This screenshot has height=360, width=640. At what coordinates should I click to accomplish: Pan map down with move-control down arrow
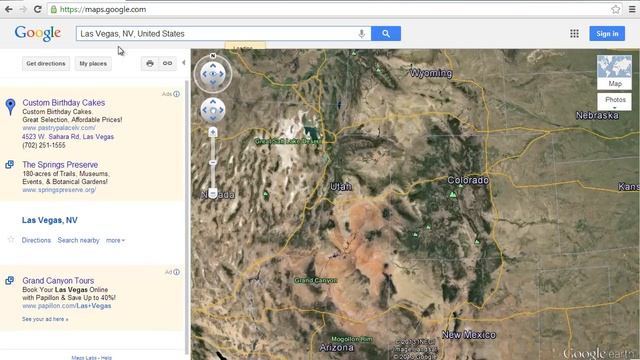[213, 118]
